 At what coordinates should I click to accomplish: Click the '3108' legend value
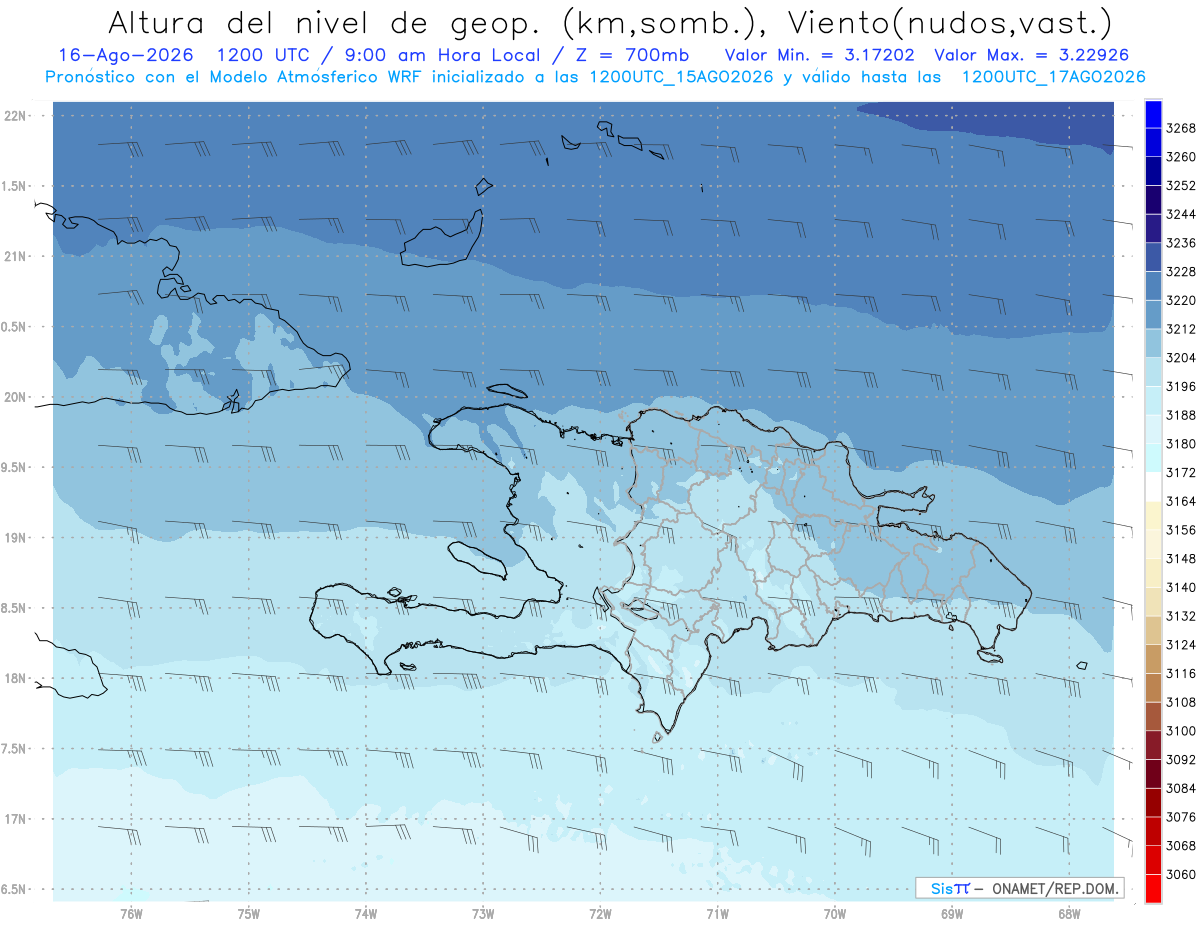point(1181,702)
